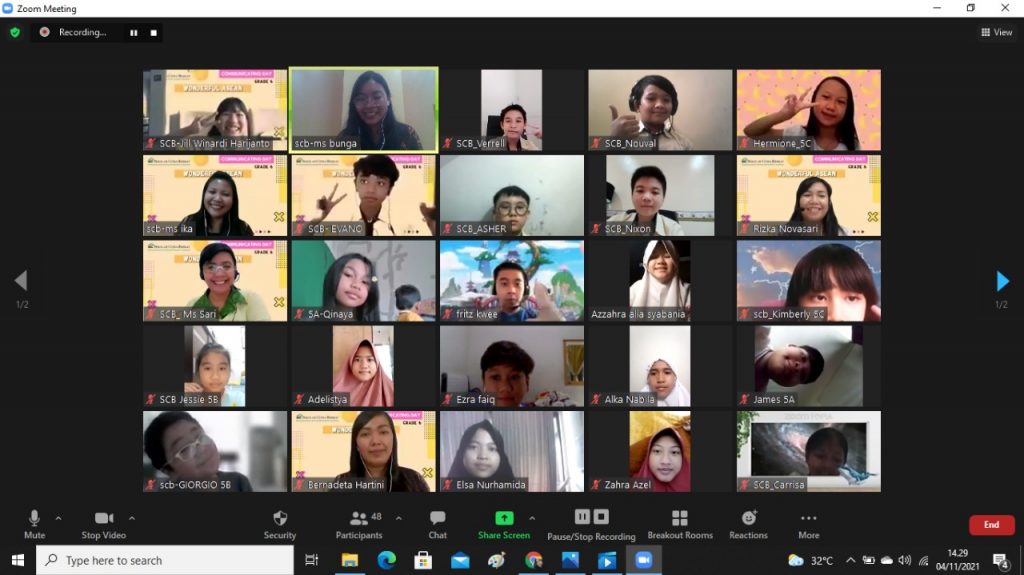Screen dimensions: 1024x575
Task: Open the Reactions emoji menu
Action: [x=748, y=523]
